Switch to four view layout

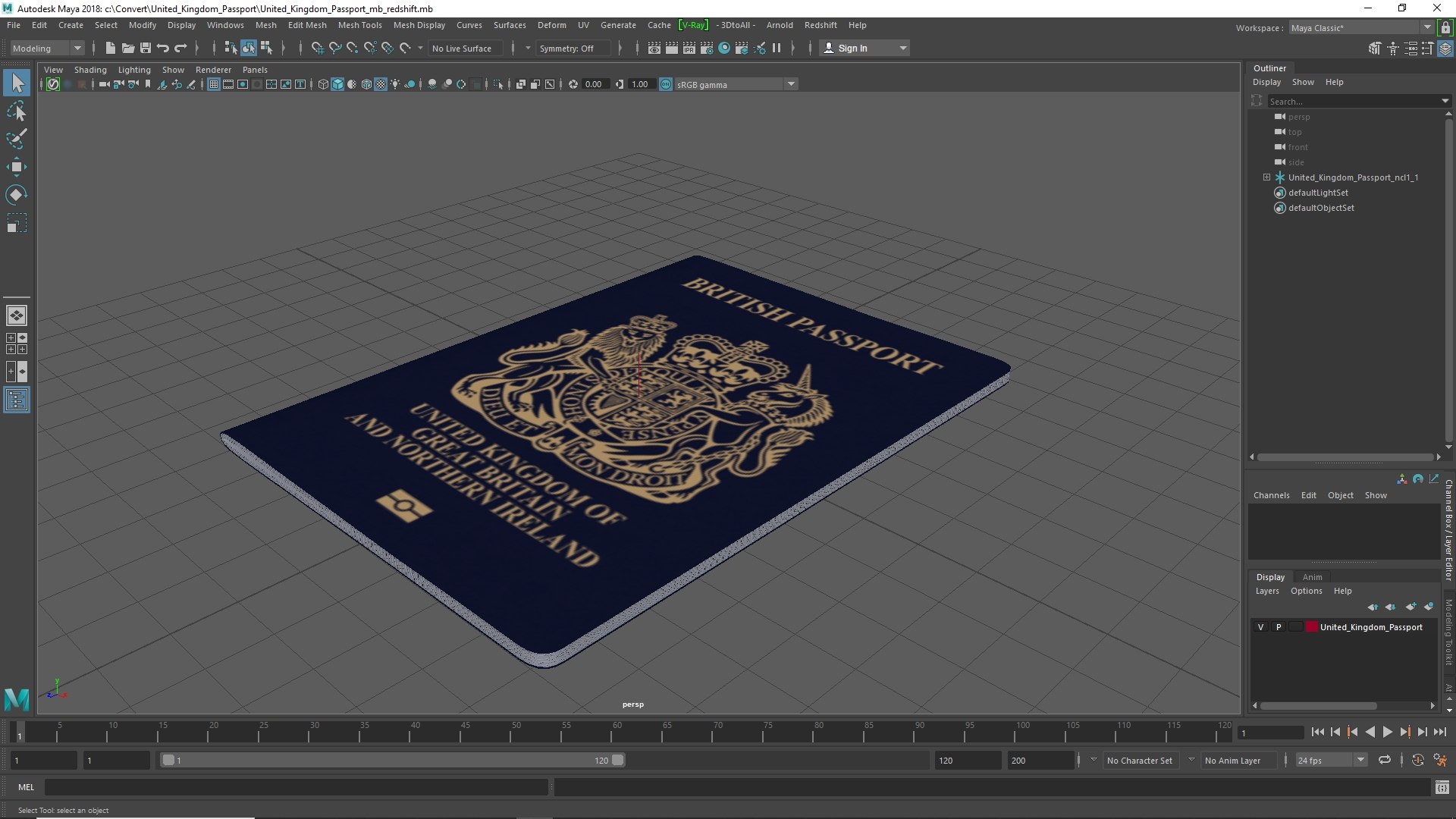pos(17,344)
